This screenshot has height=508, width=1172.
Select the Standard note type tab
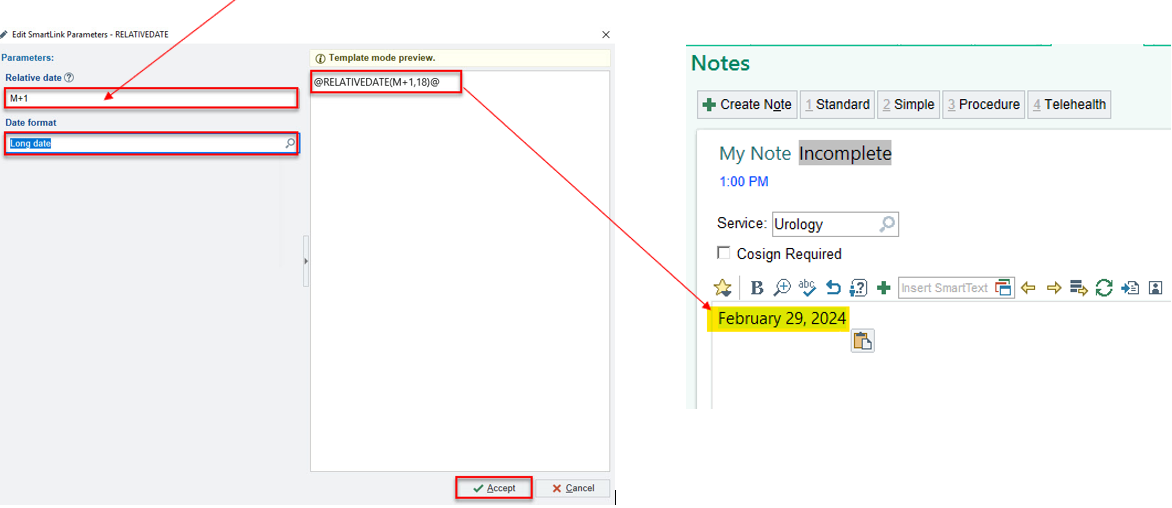tap(837, 105)
